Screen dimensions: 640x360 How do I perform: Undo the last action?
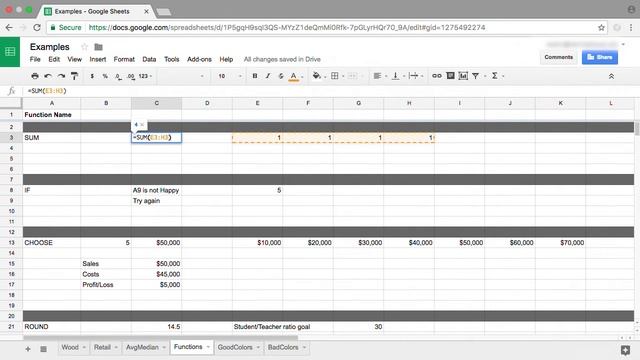click(48, 76)
